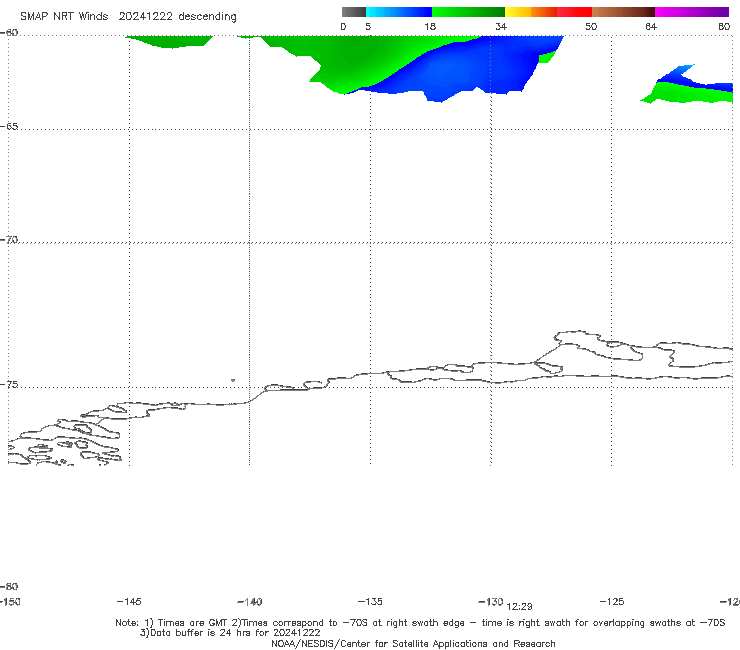Image resolution: width=740 pixels, height=650 pixels.
Task: Click the "-140" longitude axis label
Action: point(250,602)
